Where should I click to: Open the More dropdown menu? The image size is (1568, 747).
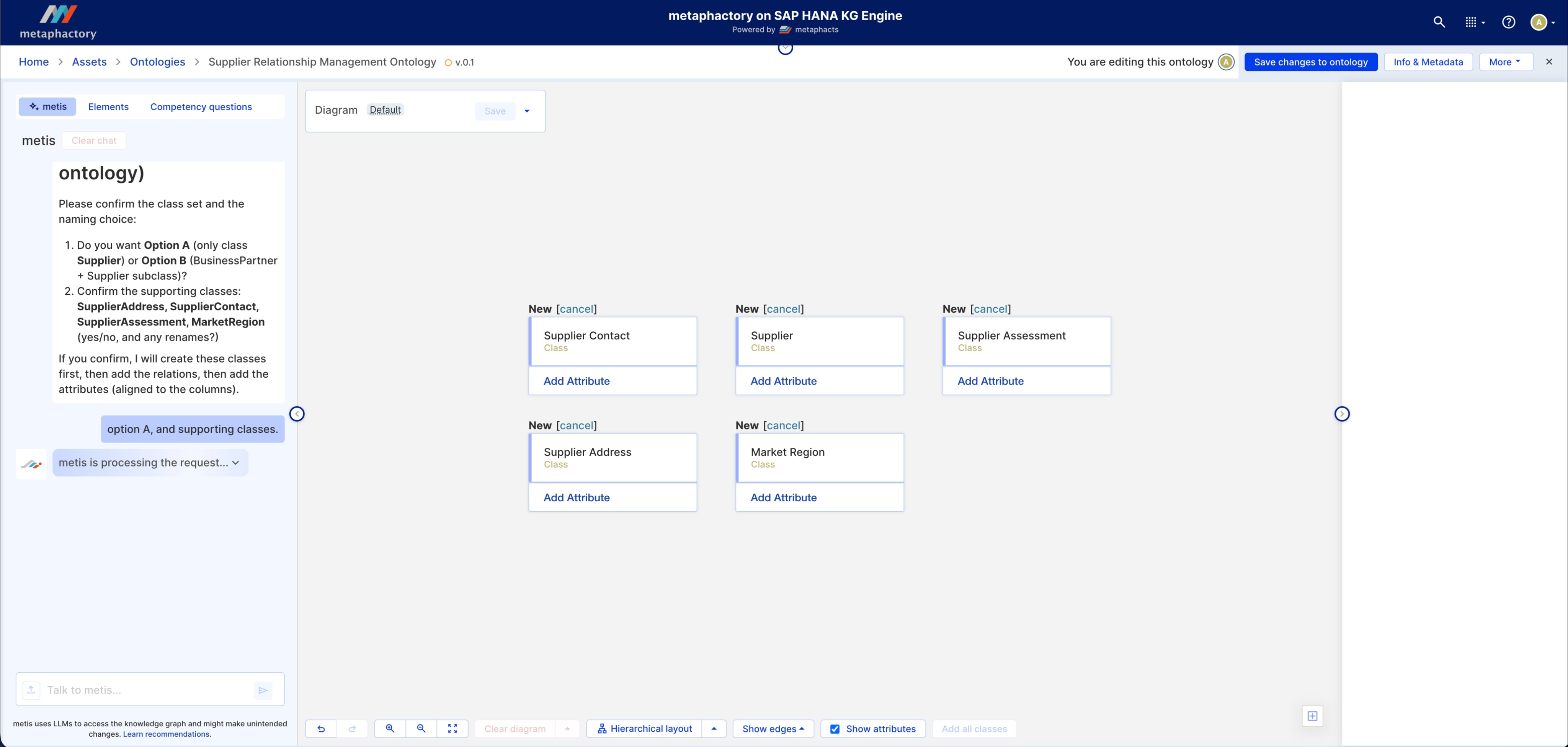pos(1505,62)
